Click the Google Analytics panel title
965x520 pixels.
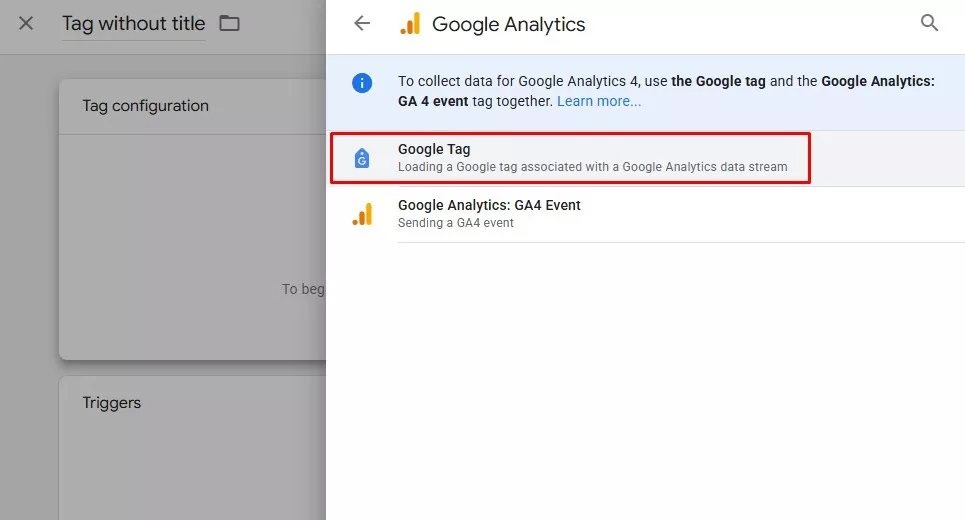pyautogui.click(x=508, y=24)
